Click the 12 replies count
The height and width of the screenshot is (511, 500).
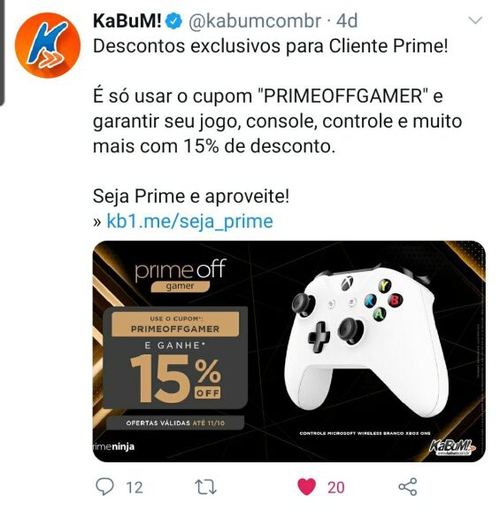(x=134, y=488)
